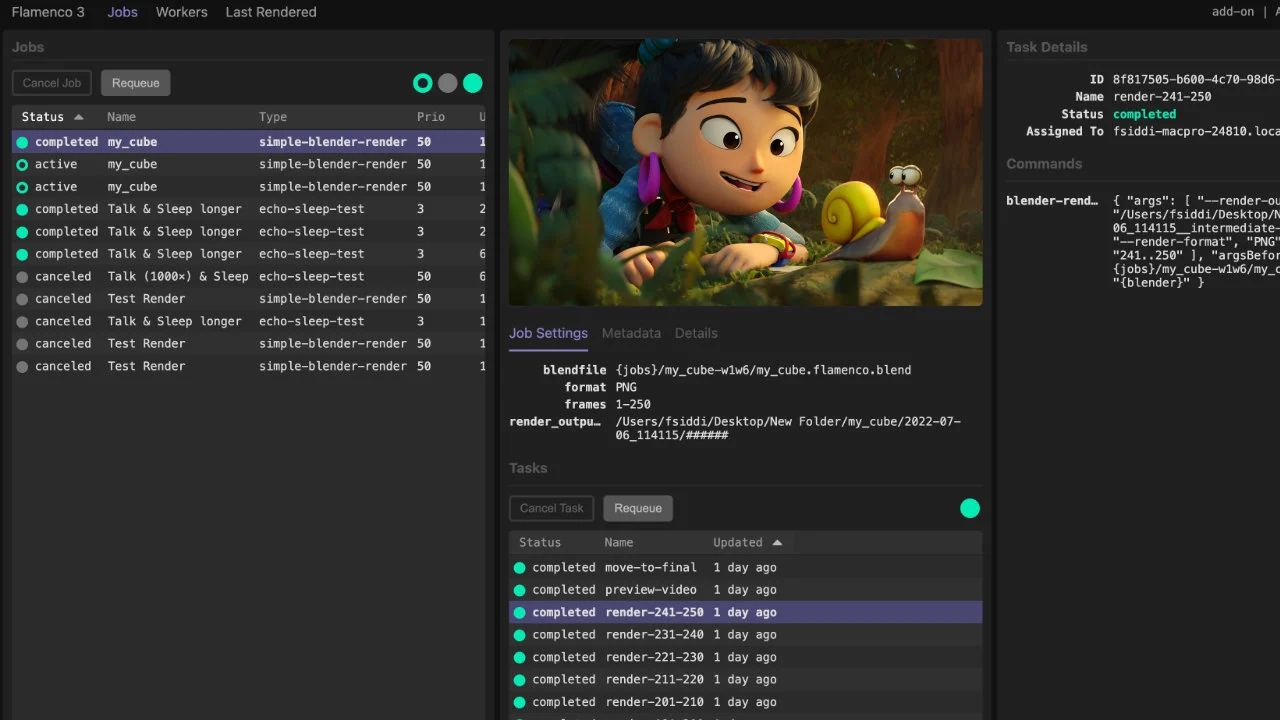This screenshot has height=720, width=1280.
Task: Switch to the Metadata tab
Action: tap(631, 333)
